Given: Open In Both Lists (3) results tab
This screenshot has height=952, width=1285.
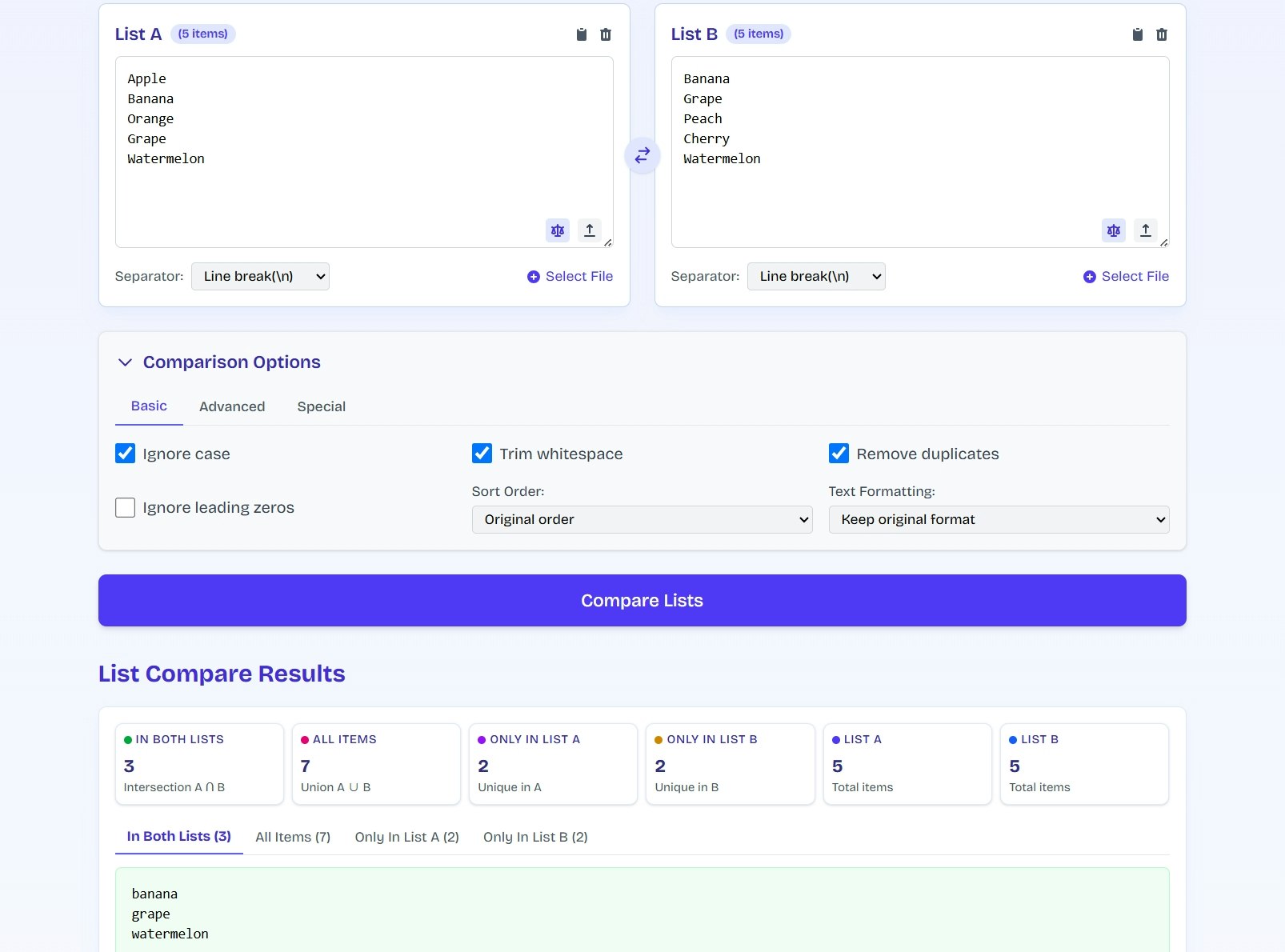Looking at the screenshot, I should tap(179, 837).
